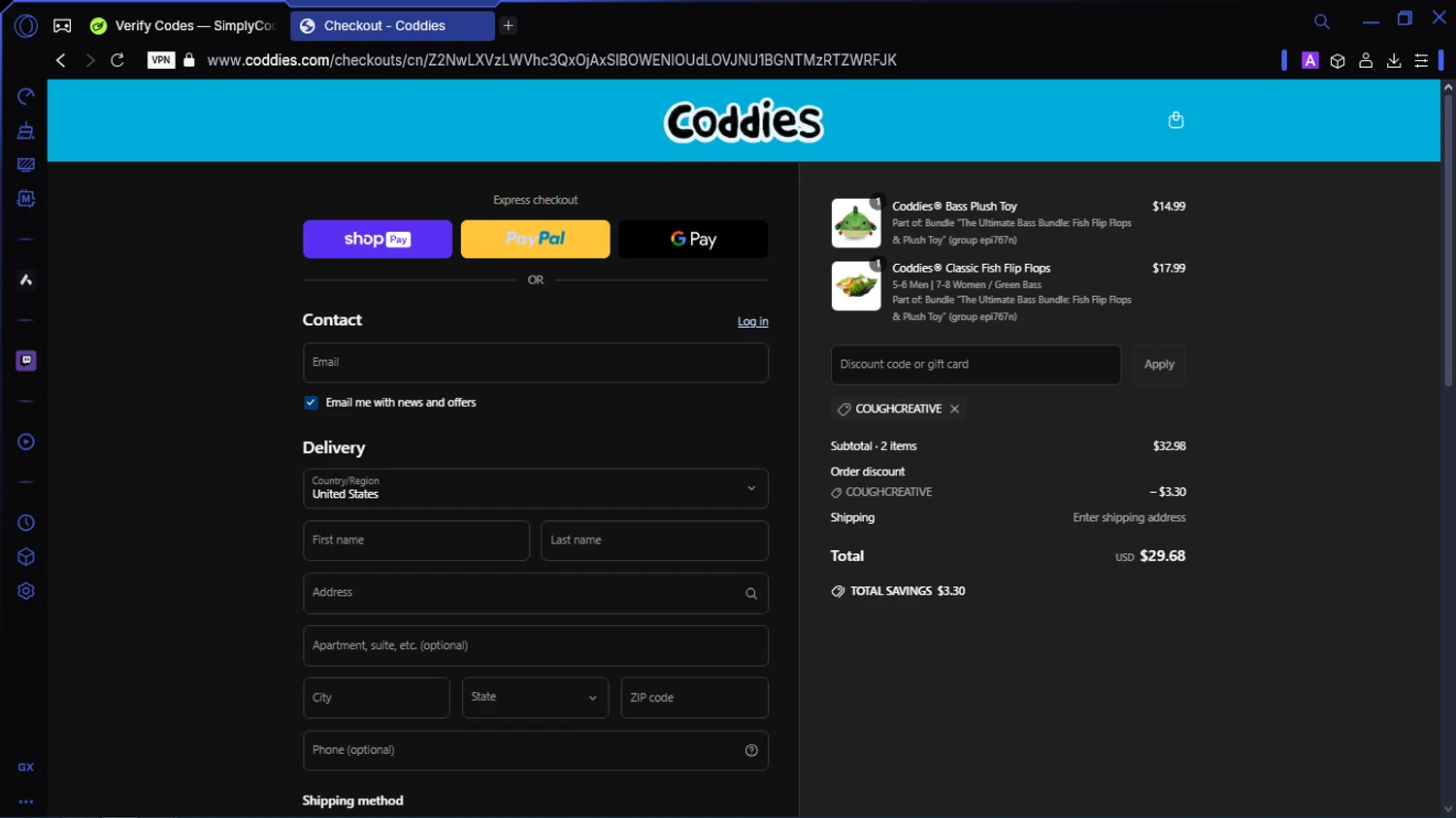Click the Coddies logo
The width and height of the screenshot is (1456, 818).
point(744,121)
